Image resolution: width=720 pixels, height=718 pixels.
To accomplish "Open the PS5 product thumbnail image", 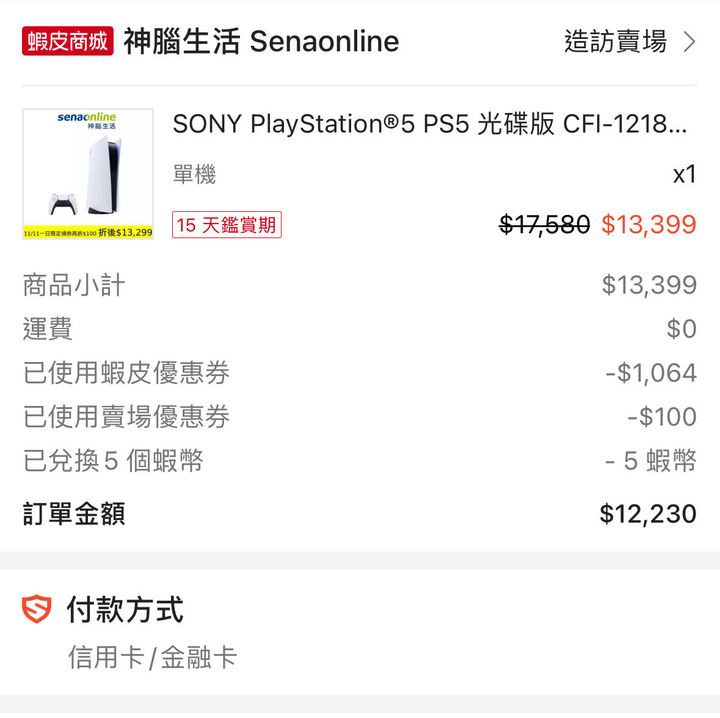I will click(x=88, y=174).
